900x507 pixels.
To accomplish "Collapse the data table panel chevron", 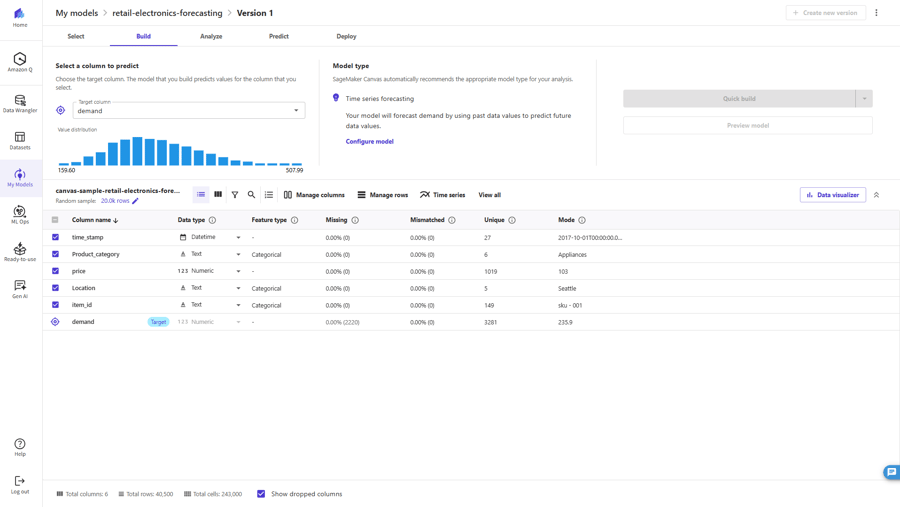I will pyautogui.click(x=877, y=195).
